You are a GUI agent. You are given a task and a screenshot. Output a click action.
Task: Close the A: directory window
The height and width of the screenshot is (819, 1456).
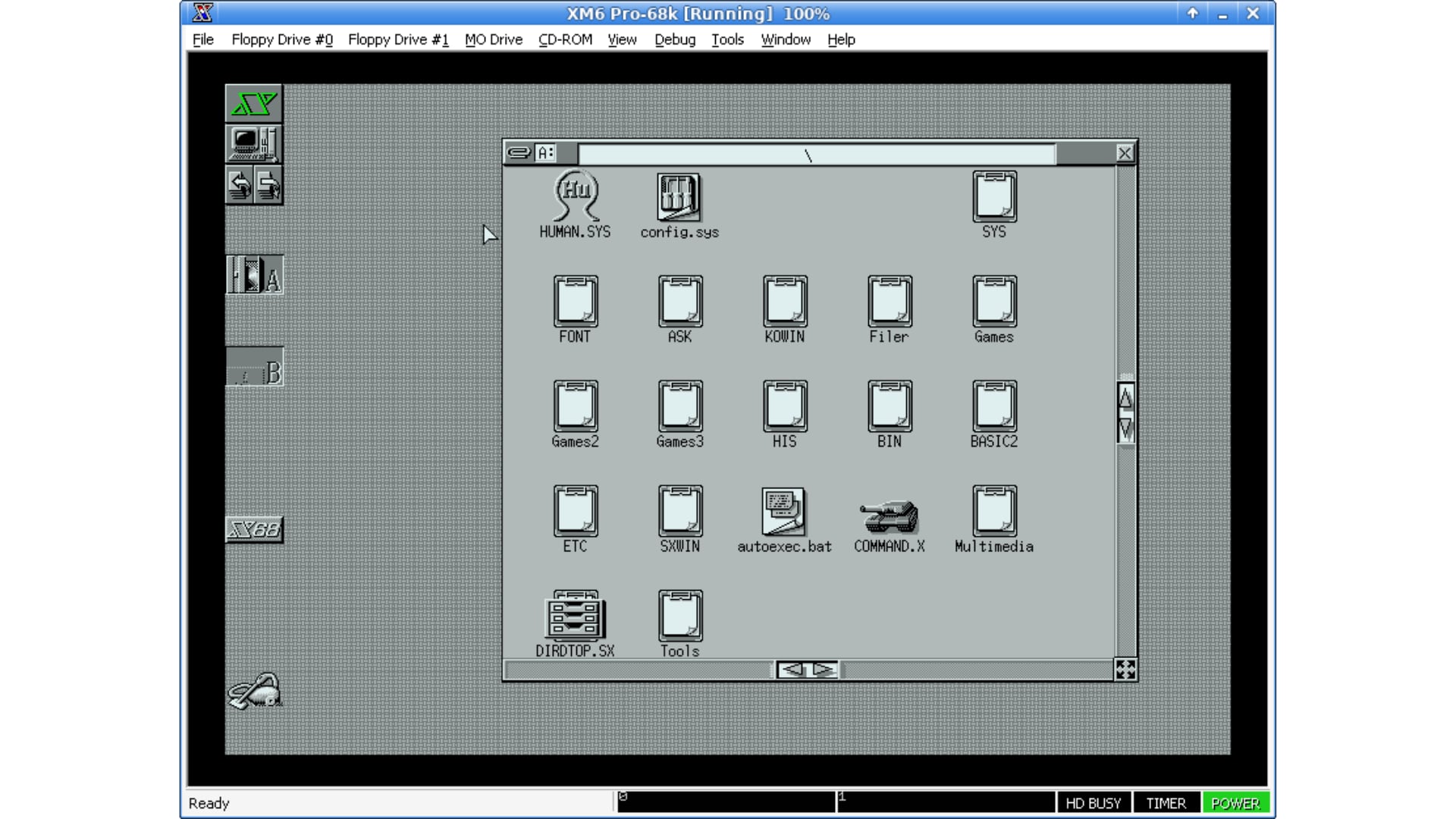click(x=1125, y=153)
